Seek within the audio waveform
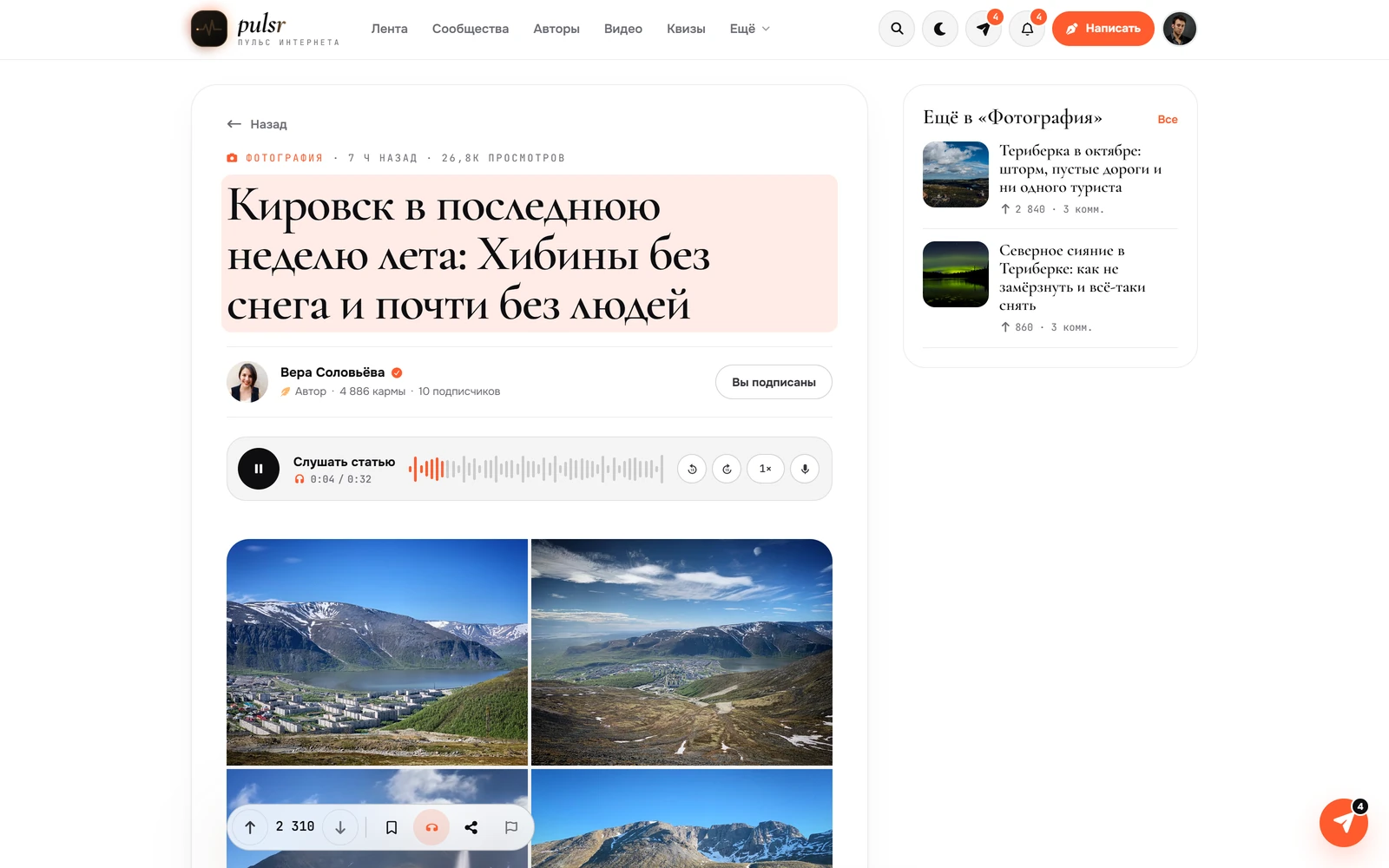The width and height of the screenshot is (1389, 868). coord(537,469)
